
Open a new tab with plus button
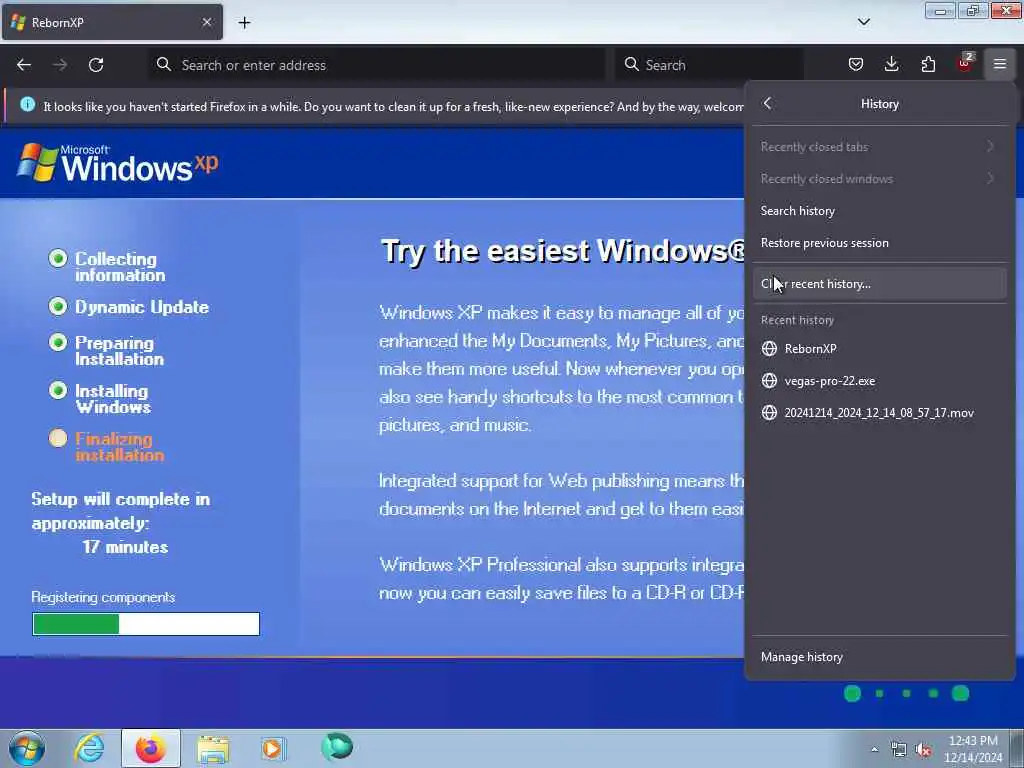(244, 23)
